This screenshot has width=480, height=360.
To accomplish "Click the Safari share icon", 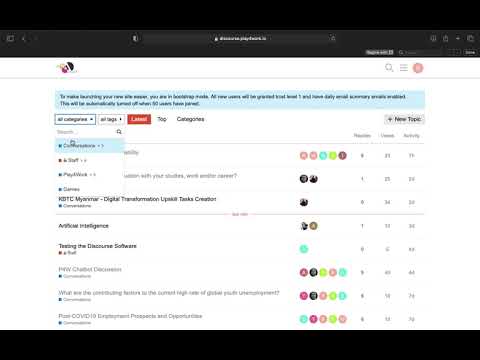I will point(445,38).
